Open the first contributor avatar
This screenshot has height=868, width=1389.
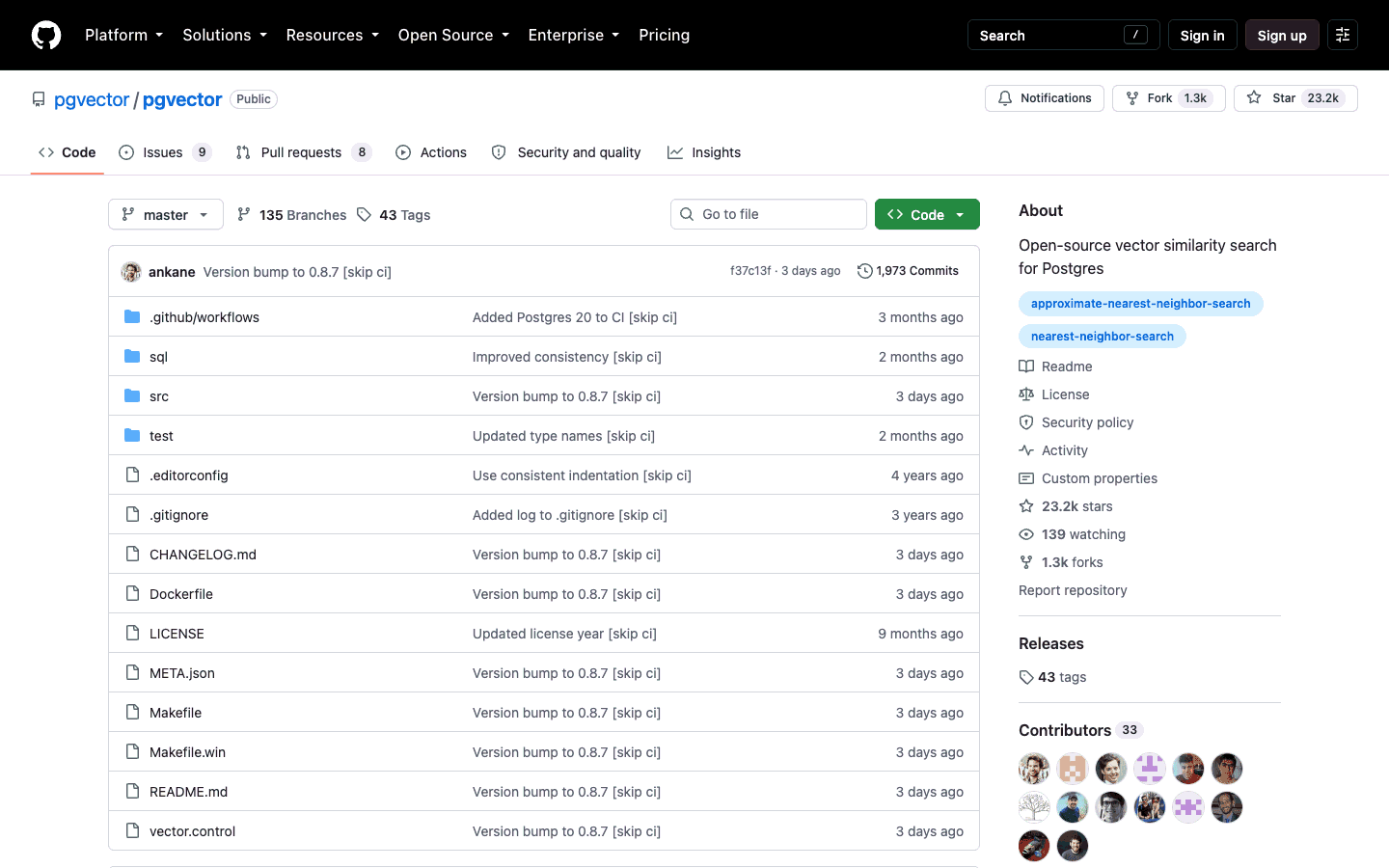(x=1034, y=769)
